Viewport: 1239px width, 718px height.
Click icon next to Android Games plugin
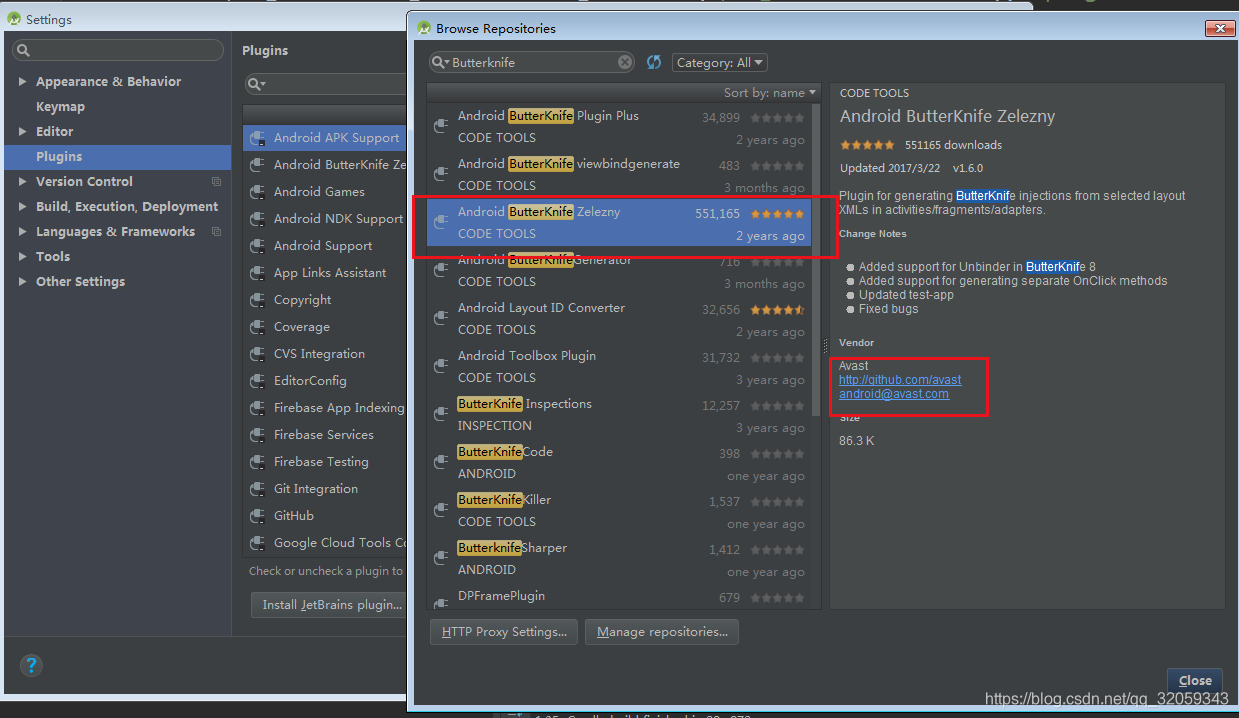(x=258, y=192)
